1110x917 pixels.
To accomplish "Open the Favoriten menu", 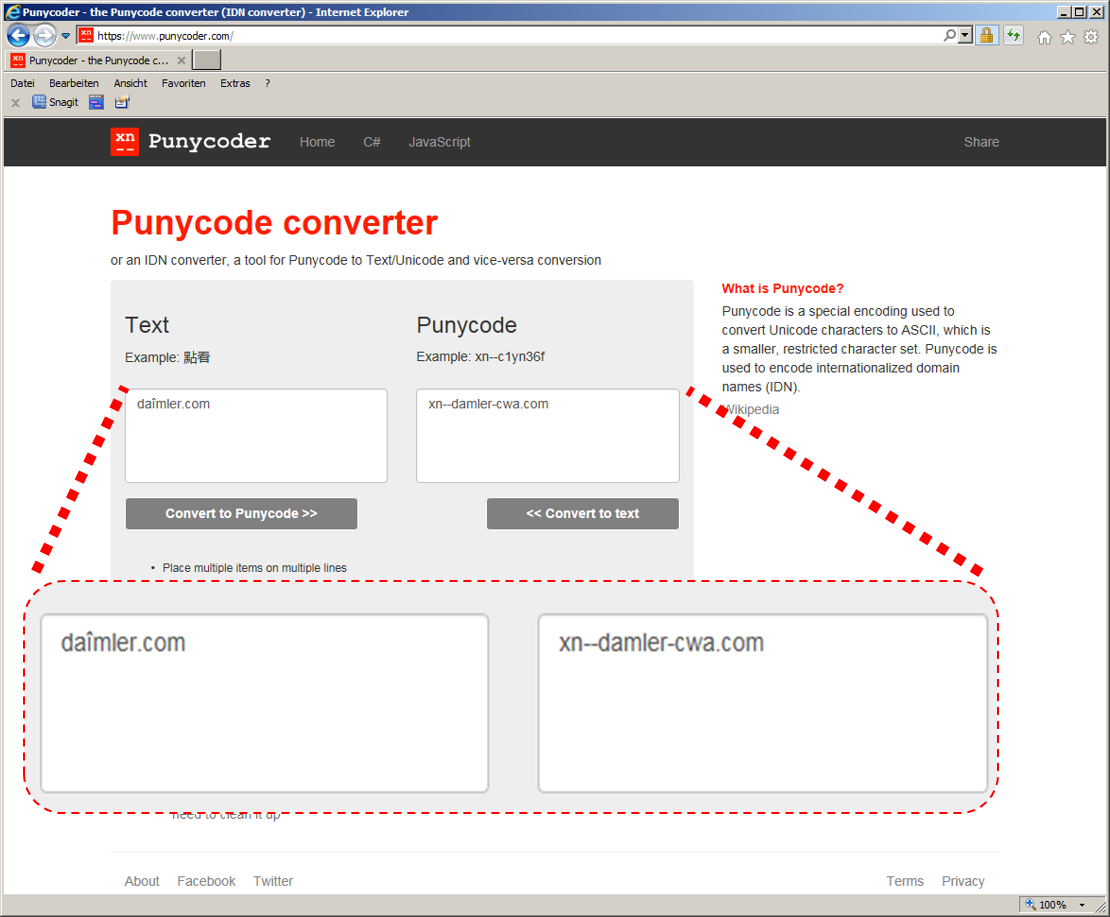I will point(183,83).
